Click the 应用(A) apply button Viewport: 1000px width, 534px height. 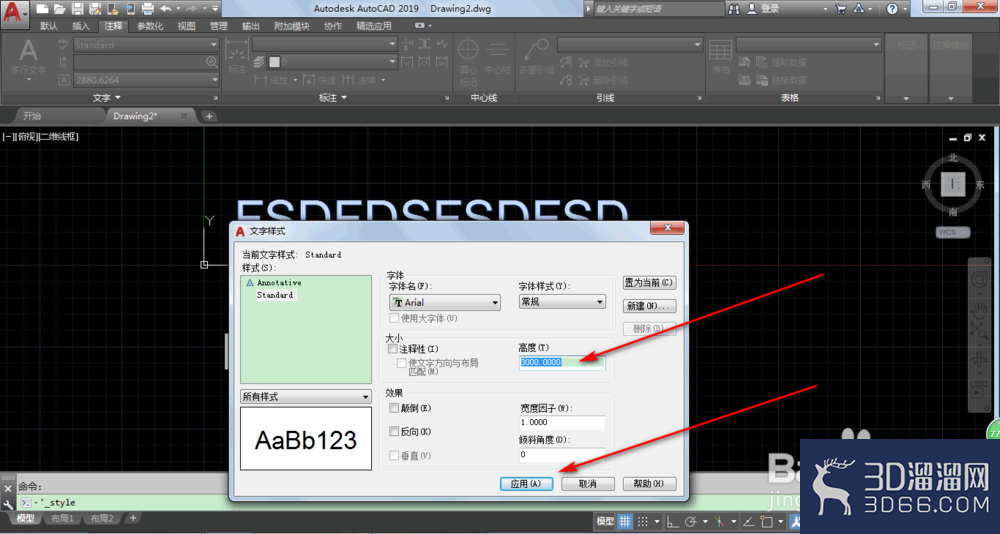point(526,484)
